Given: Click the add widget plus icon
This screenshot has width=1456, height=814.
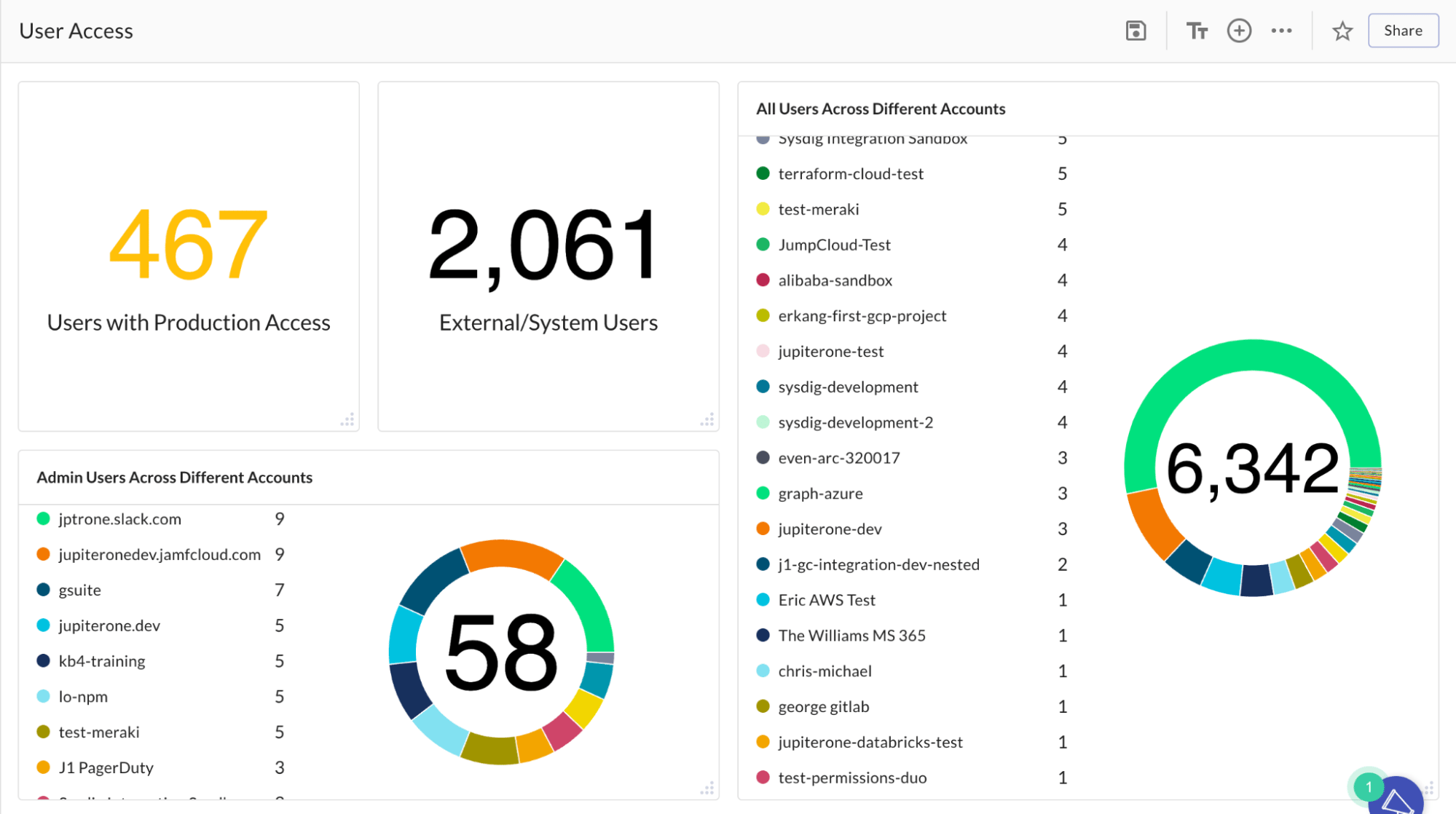Looking at the screenshot, I should click(1239, 31).
